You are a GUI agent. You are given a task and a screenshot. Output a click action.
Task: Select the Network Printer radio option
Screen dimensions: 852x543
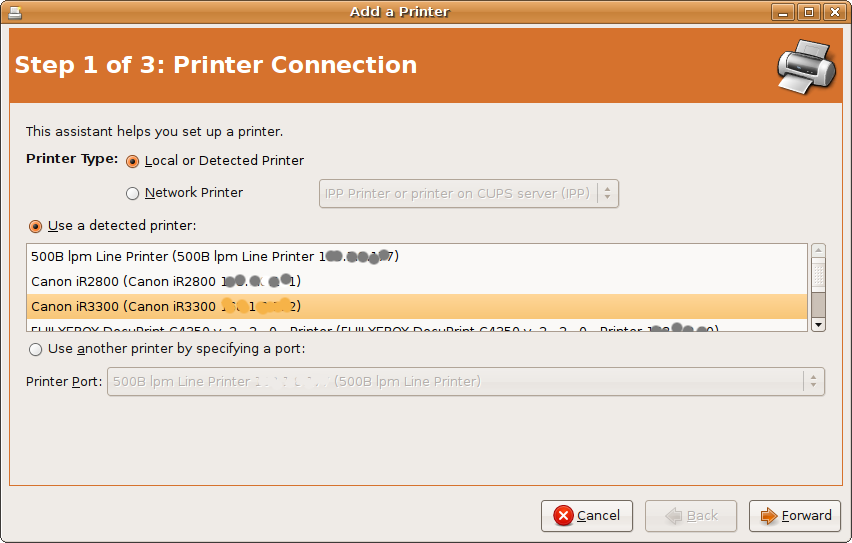tap(132, 194)
